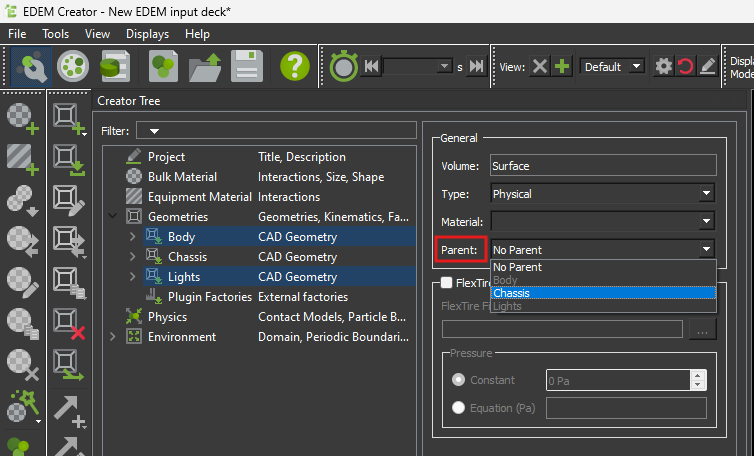Add equipment material with plus icon

point(22,159)
